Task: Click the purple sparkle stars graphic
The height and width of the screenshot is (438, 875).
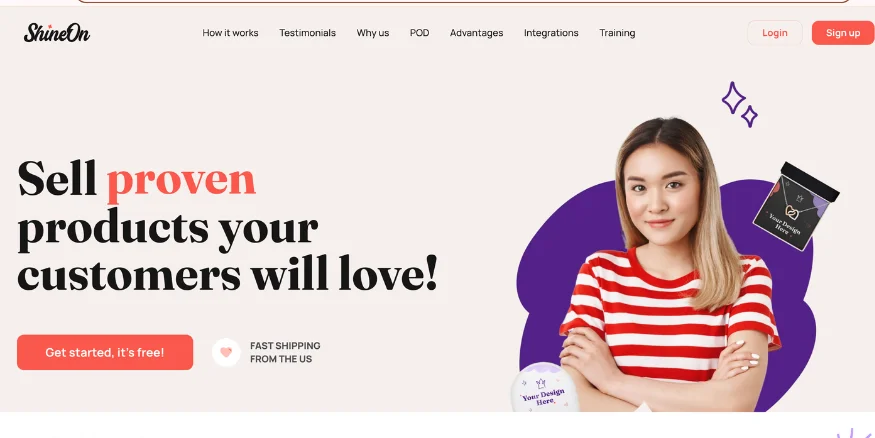Action: 739,104
